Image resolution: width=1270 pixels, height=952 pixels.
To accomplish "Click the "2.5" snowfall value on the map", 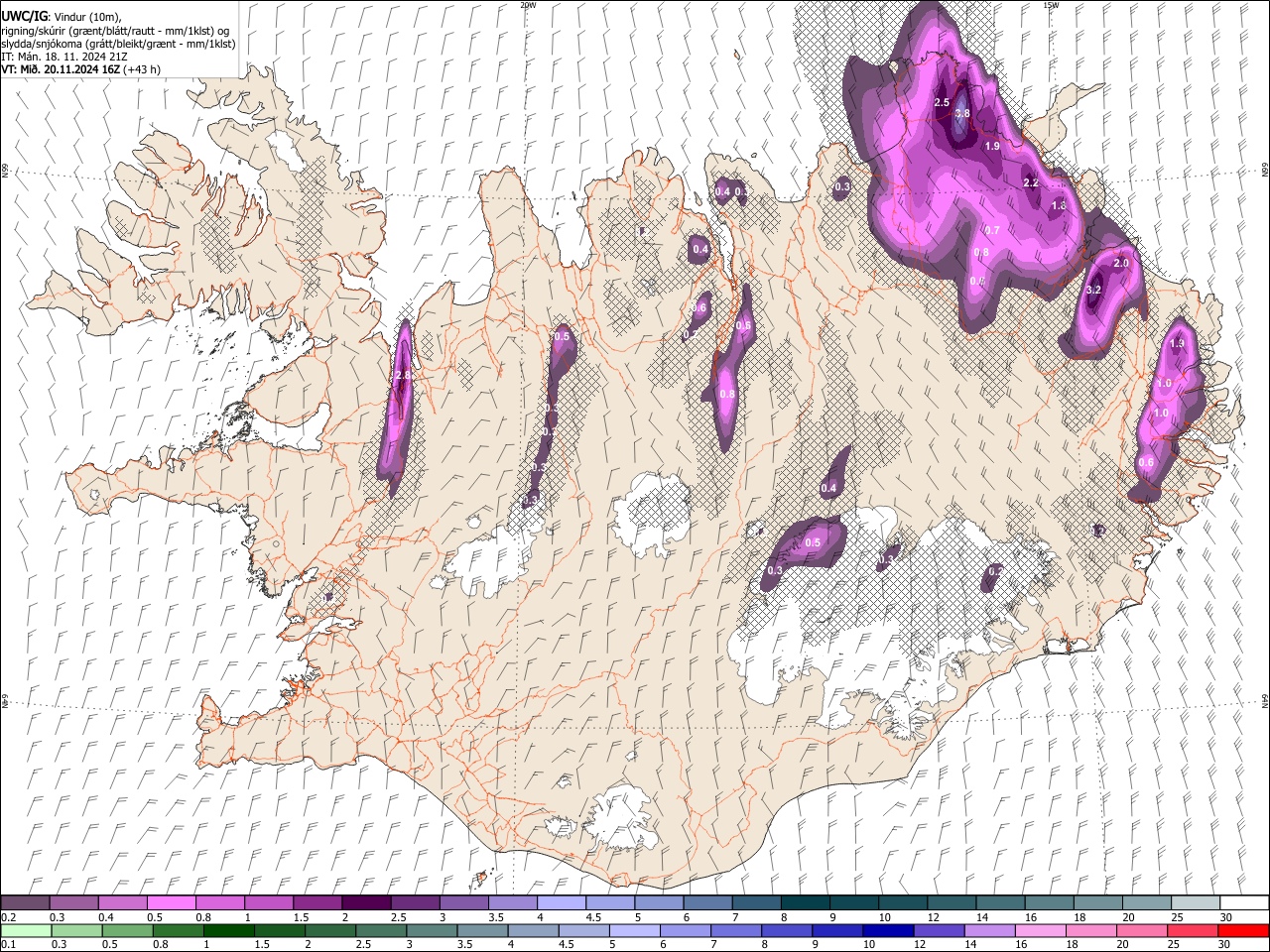I will click(942, 103).
